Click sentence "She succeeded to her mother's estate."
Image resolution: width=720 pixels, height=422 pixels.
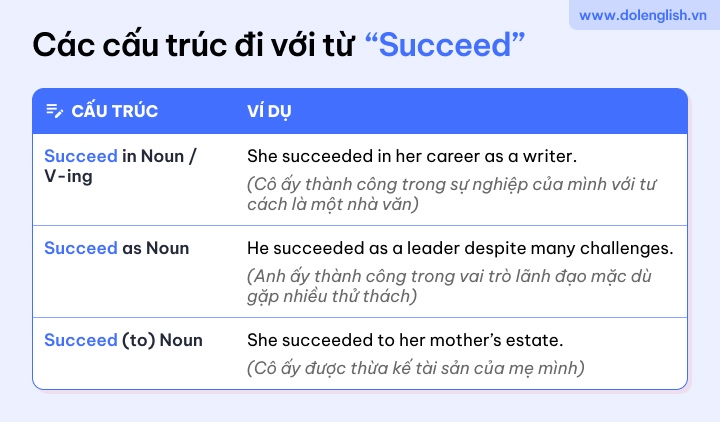tap(405, 340)
